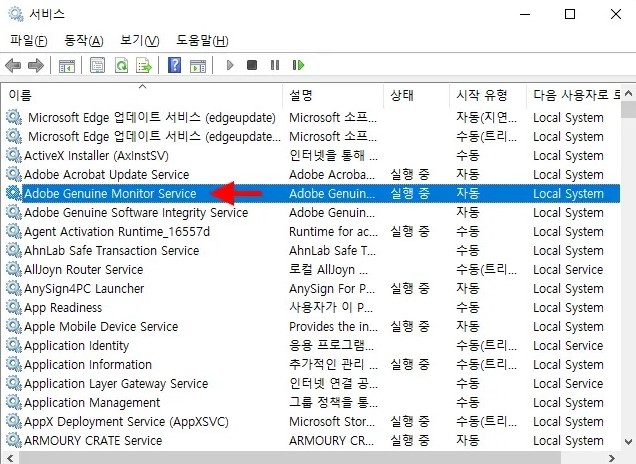636x464 pixels.
Task: Select ARMOURY CRATE Service name
Action: (93, 440)
